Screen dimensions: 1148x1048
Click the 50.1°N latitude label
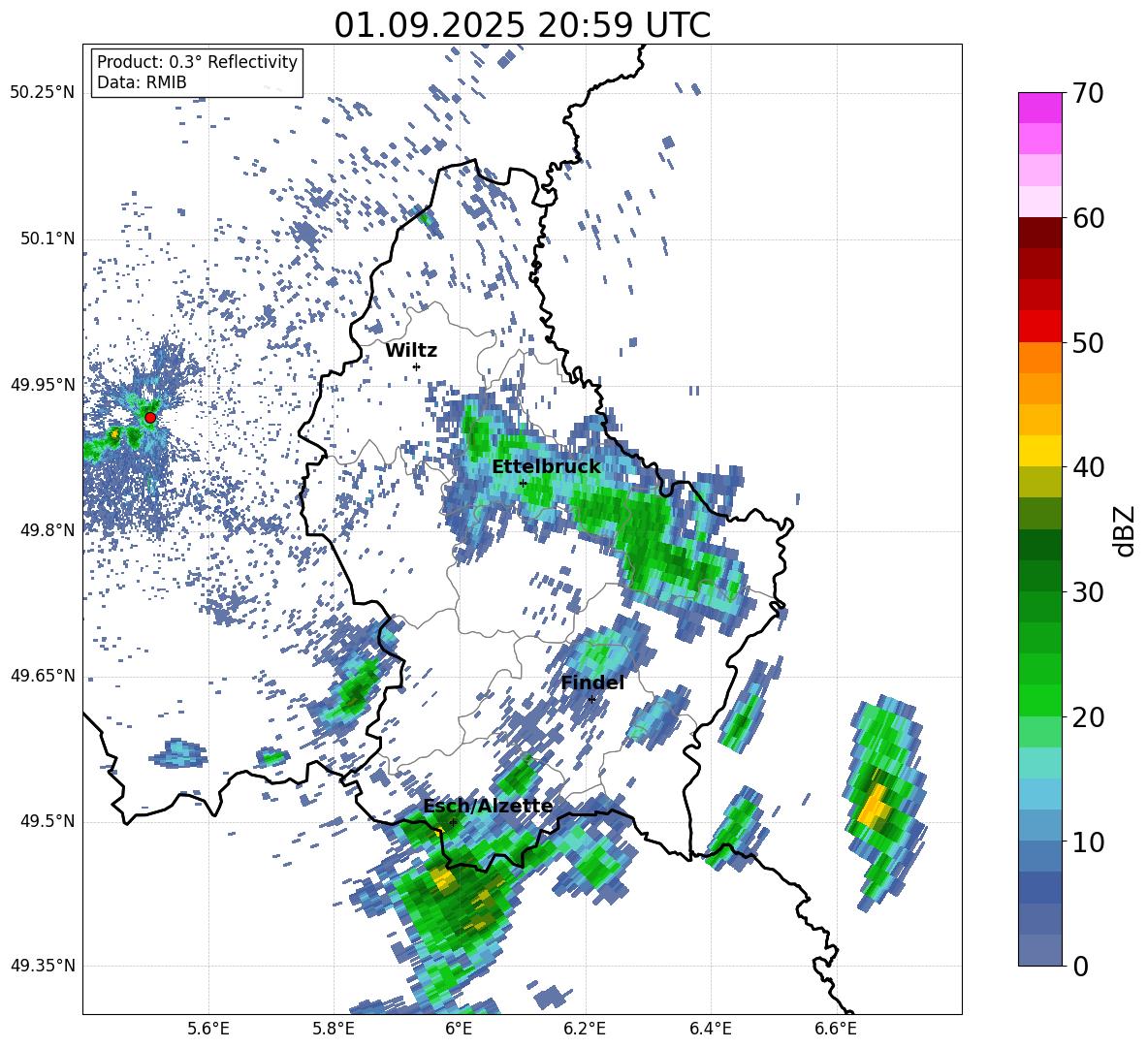tap(48, 238)
